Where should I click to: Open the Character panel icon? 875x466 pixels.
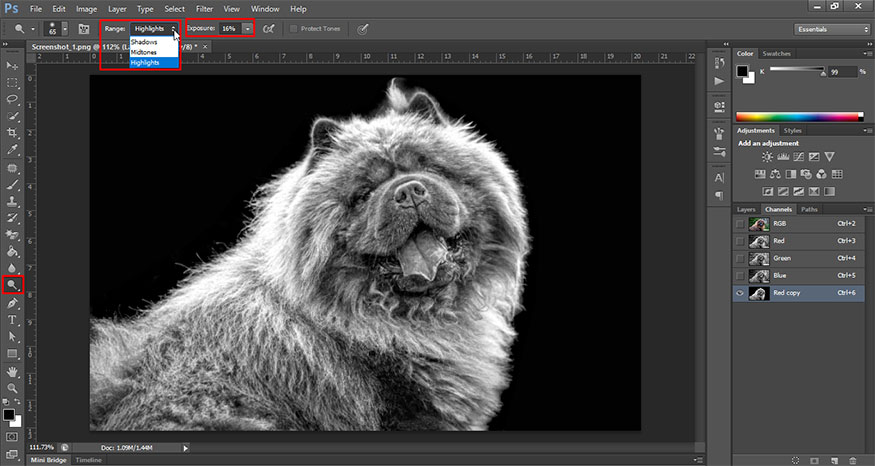point(719,178)
